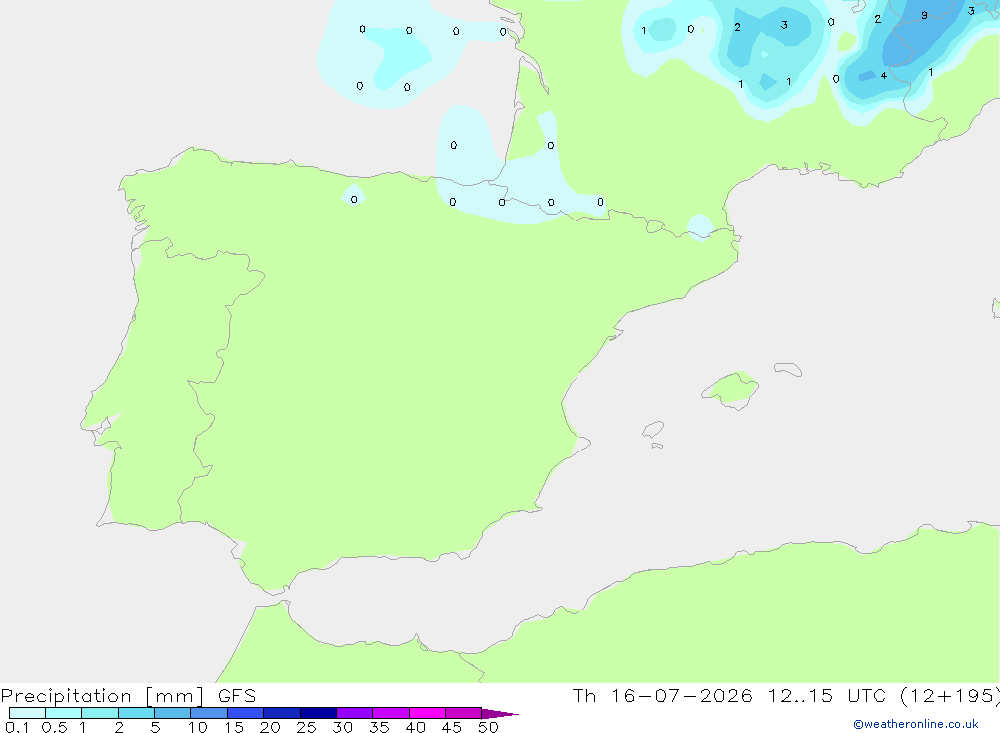Click the '50' legend scale label
The height and width of the screenshot is (733, 1000).
pos(489,727)
